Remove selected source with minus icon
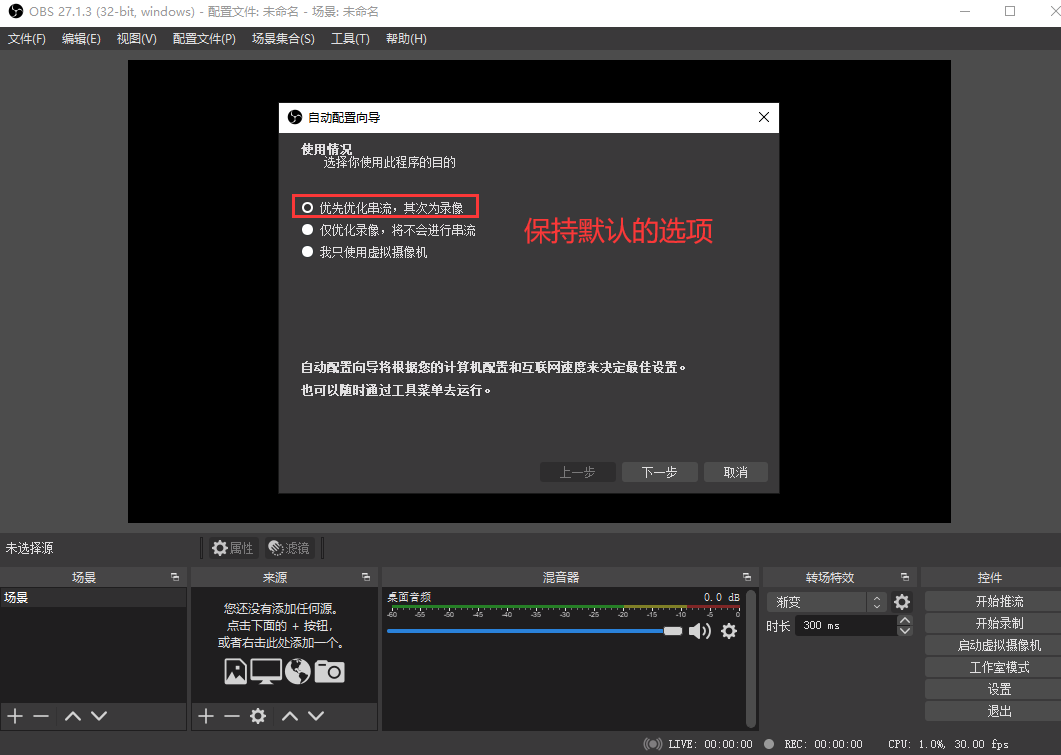The image size is (1061, 755). click(232, 716)
